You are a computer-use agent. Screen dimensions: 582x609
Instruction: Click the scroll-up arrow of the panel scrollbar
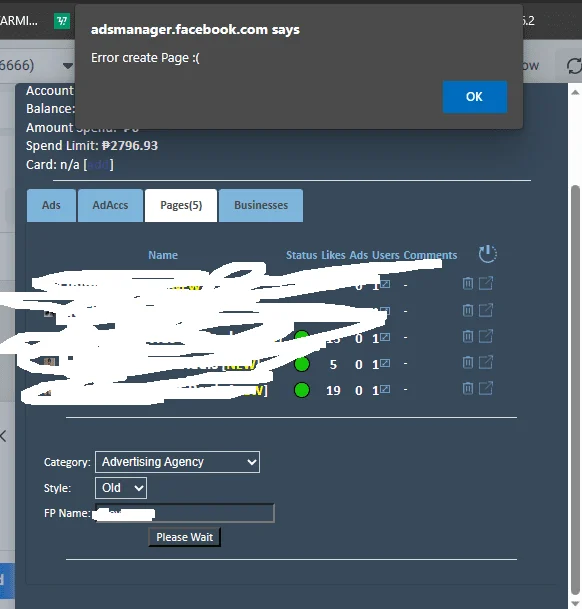pyautogui.click(x=575, y=92)
